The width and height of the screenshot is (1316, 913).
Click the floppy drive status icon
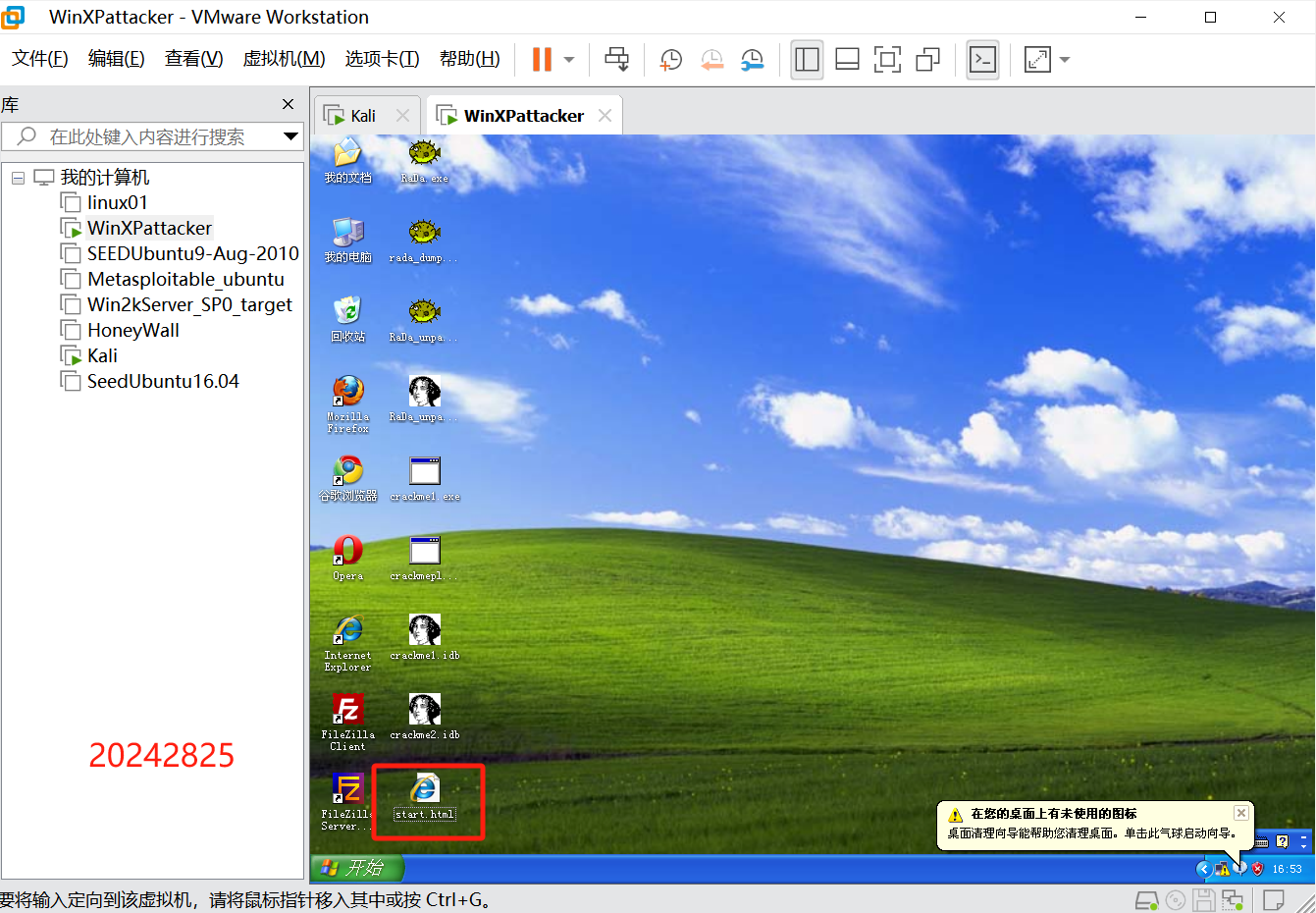[1204, 900]
